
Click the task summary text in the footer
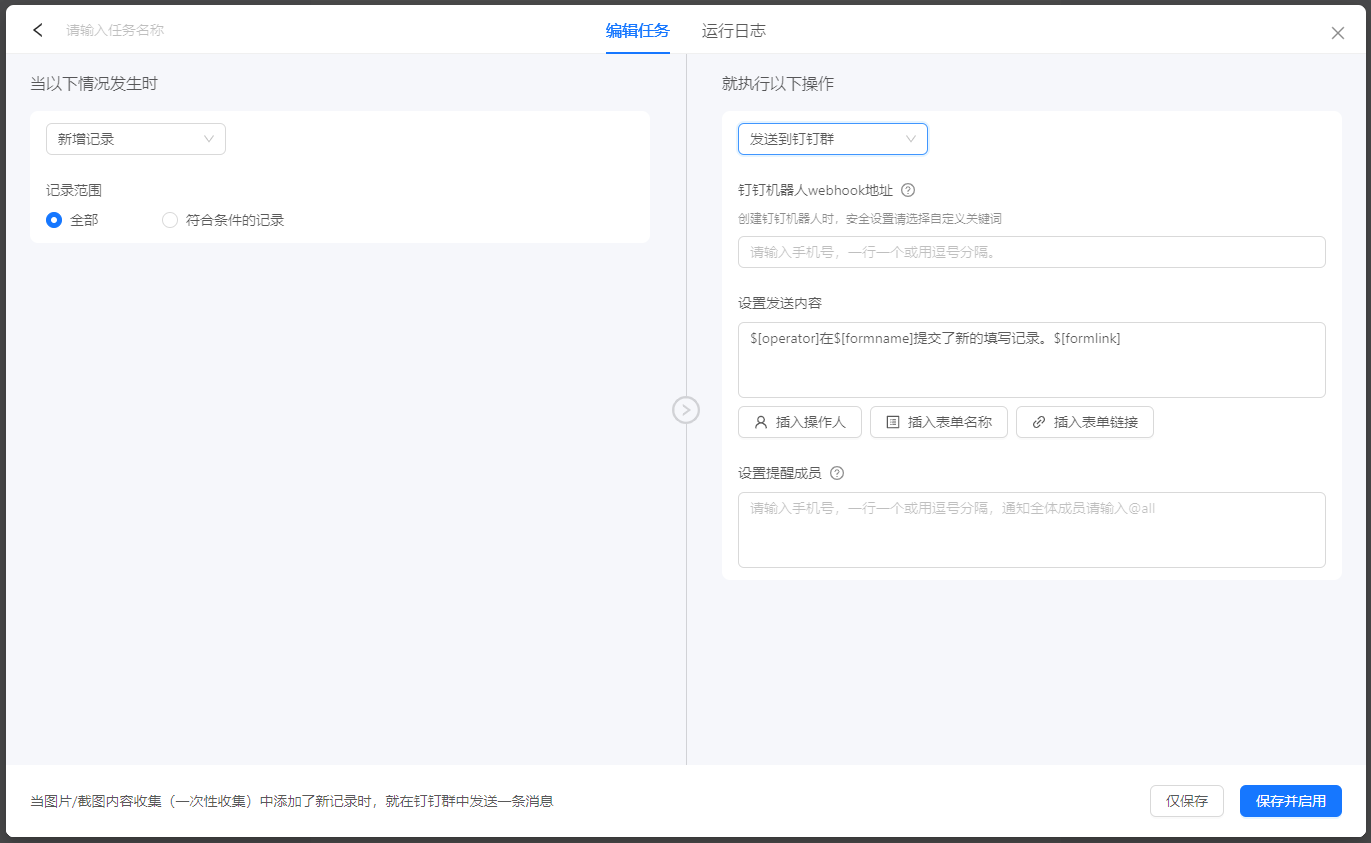pos(292,801)
